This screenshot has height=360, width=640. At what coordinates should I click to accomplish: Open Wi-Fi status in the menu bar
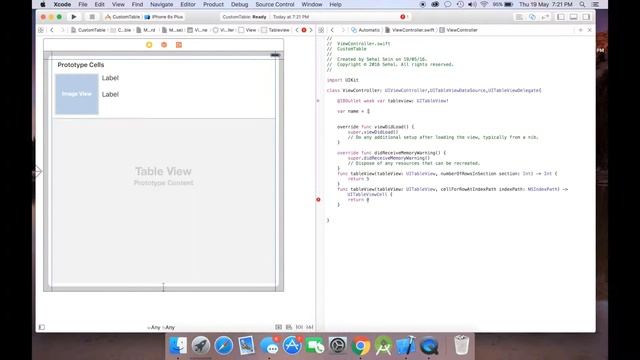[484, 4]
